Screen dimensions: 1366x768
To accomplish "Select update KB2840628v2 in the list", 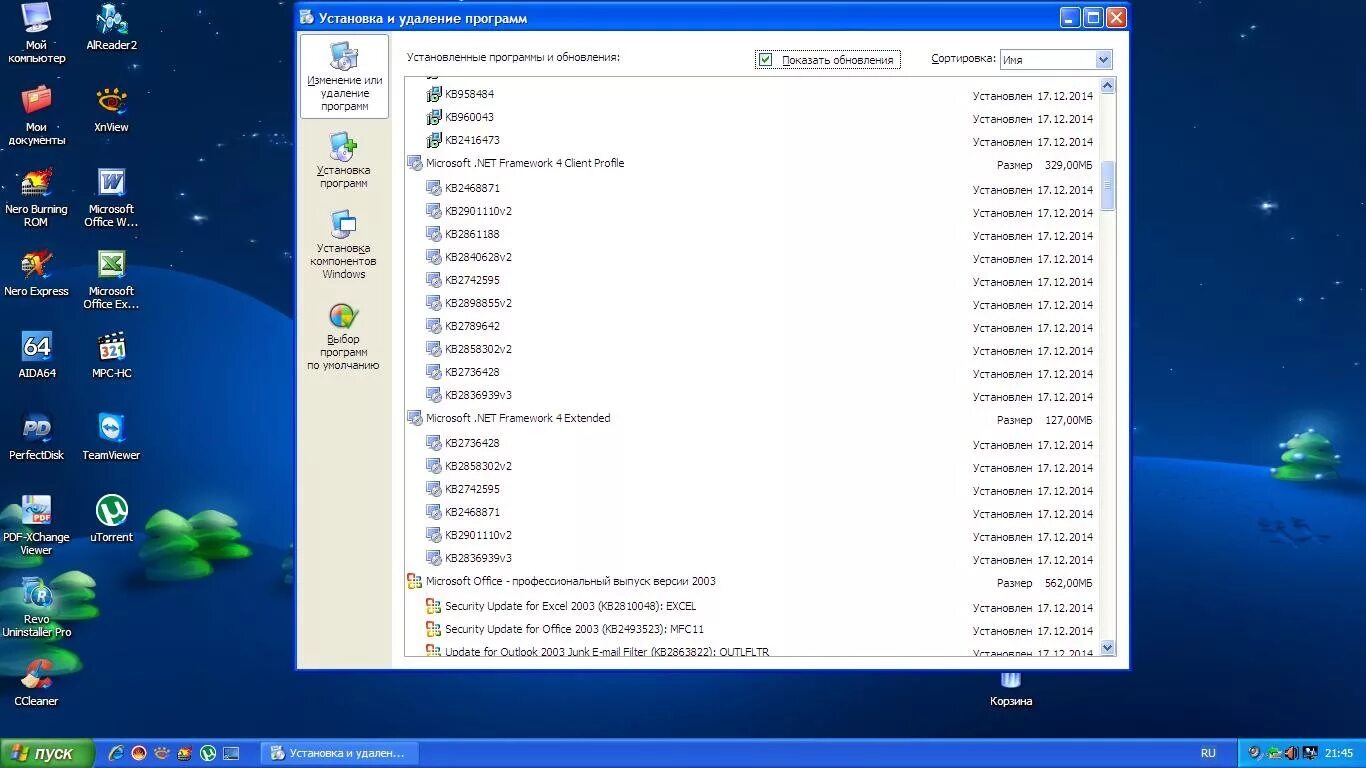I will pyautogui.click(x=478, y=257).
